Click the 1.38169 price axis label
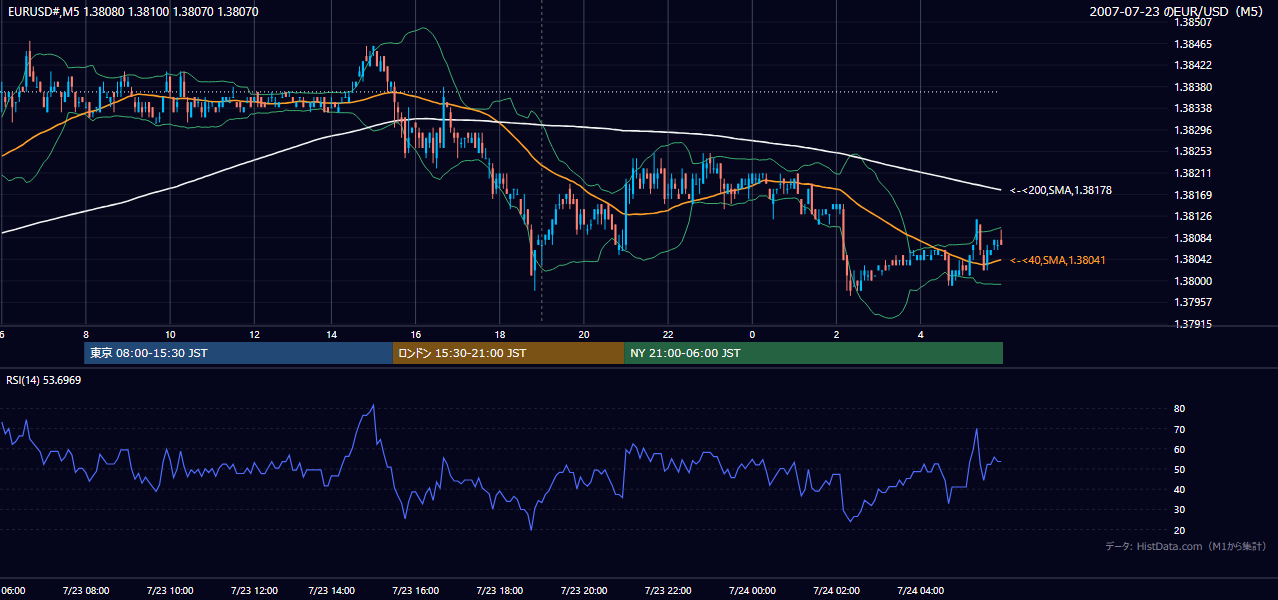This screenshot has width=1278, height=600. 1193,195
